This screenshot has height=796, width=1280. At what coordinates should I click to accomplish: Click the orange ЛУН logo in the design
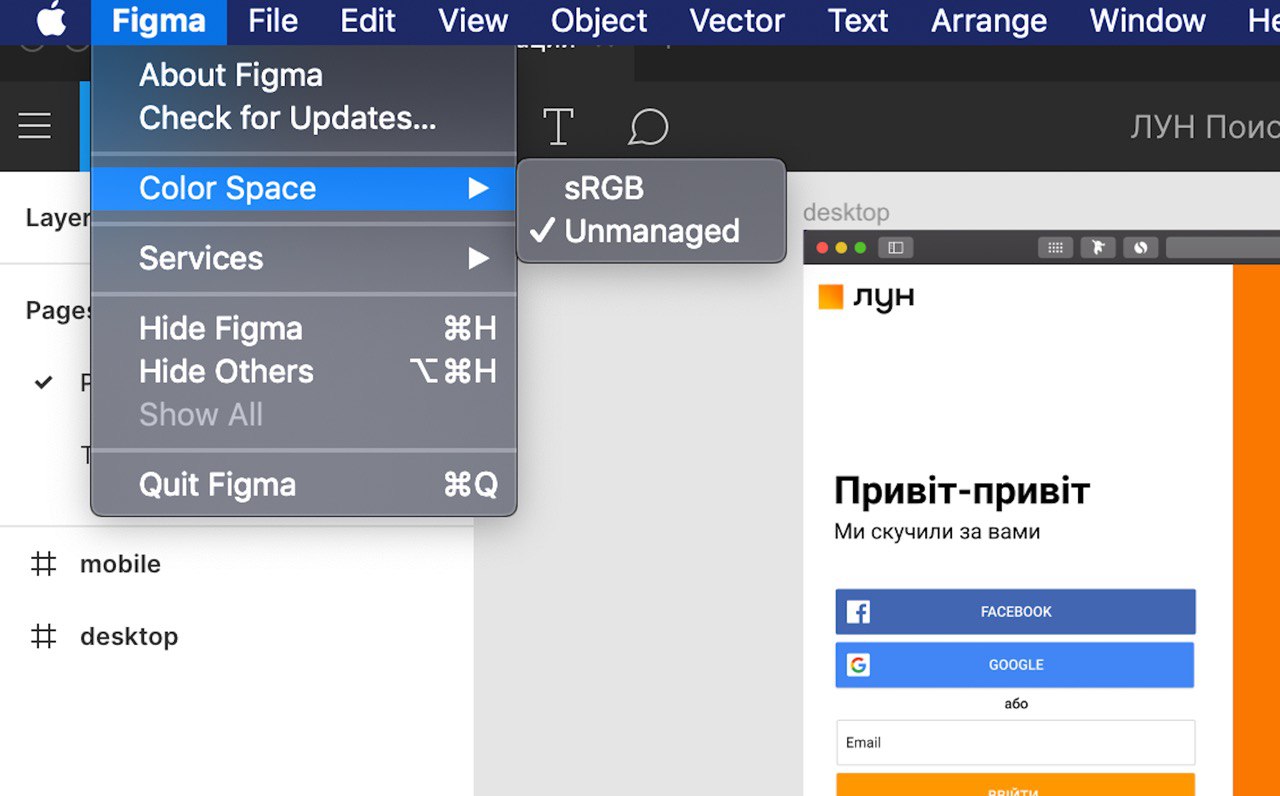click(x=866, y=297)
